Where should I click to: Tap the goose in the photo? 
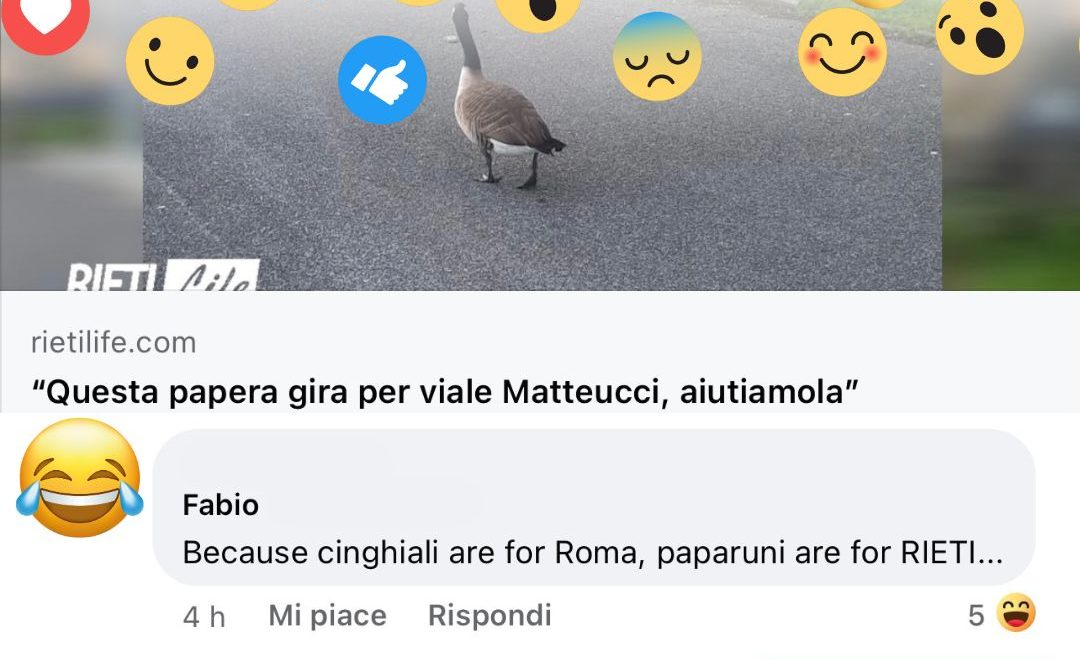(503, 96)
